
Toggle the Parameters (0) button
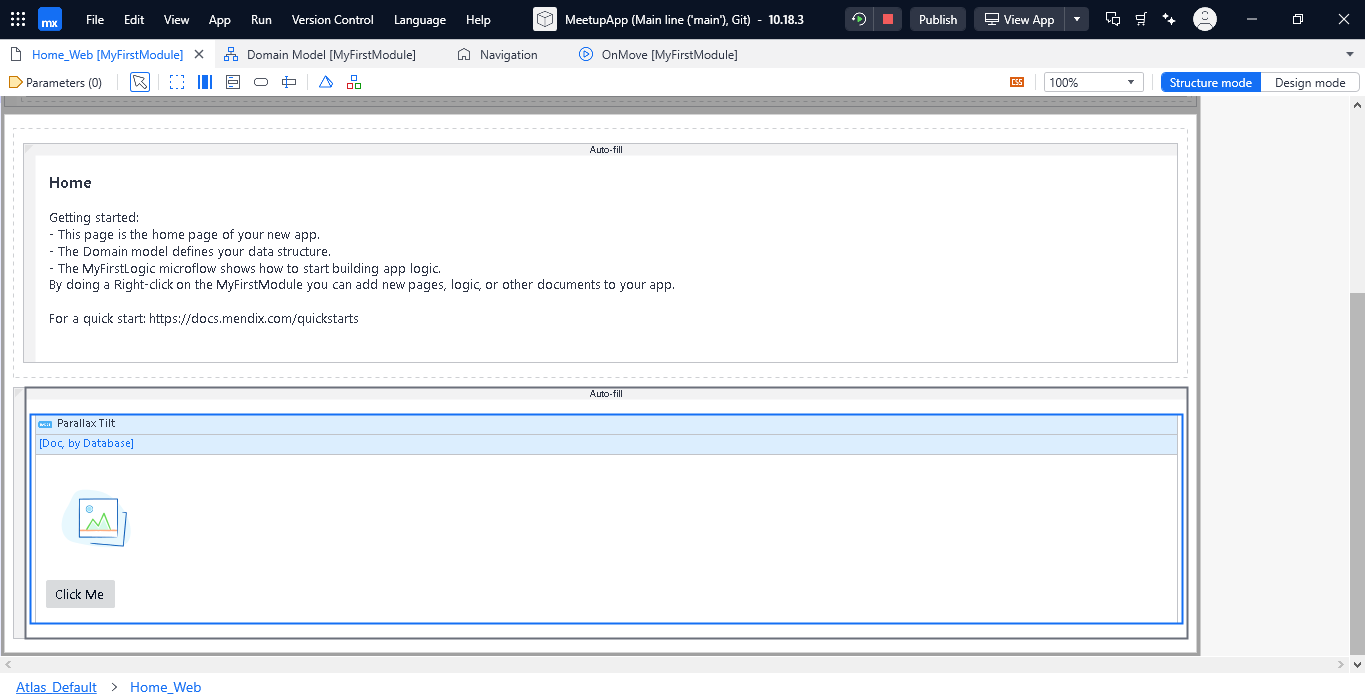(x=56, y=82)
